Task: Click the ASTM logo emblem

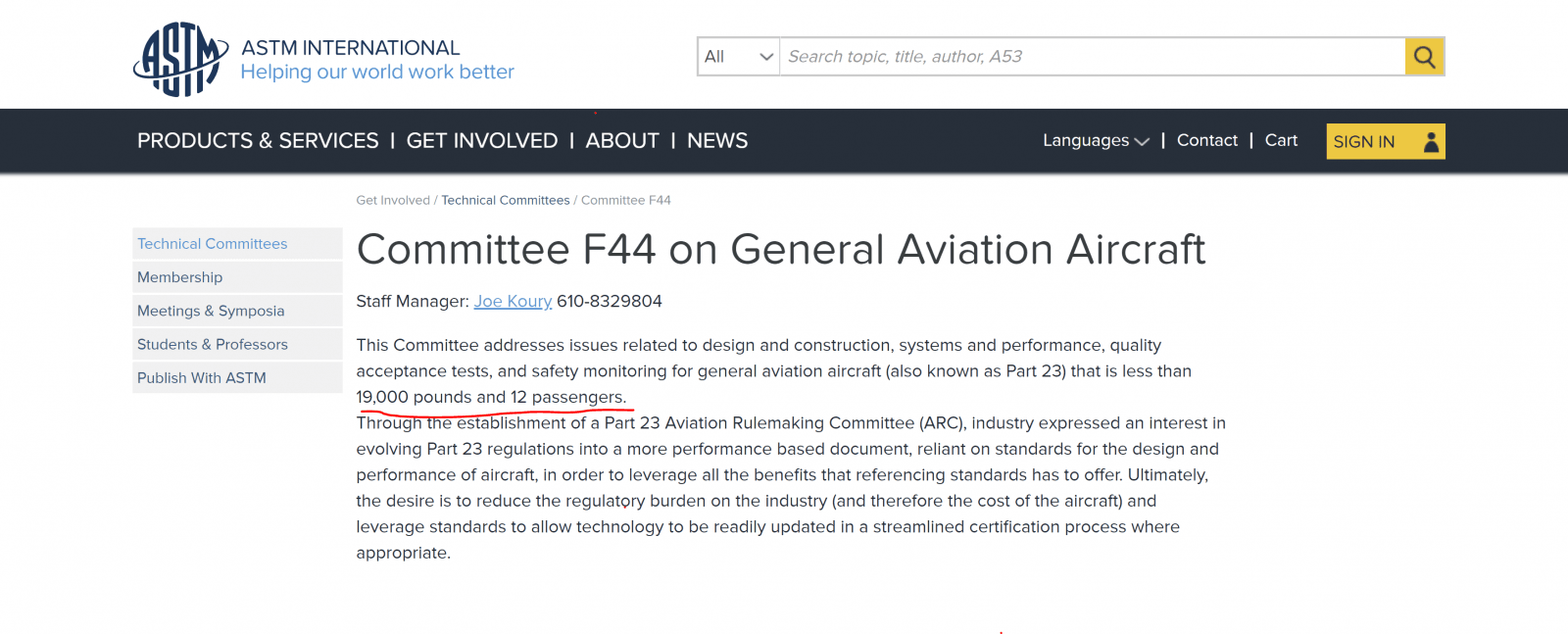Action: pos(181,59)
